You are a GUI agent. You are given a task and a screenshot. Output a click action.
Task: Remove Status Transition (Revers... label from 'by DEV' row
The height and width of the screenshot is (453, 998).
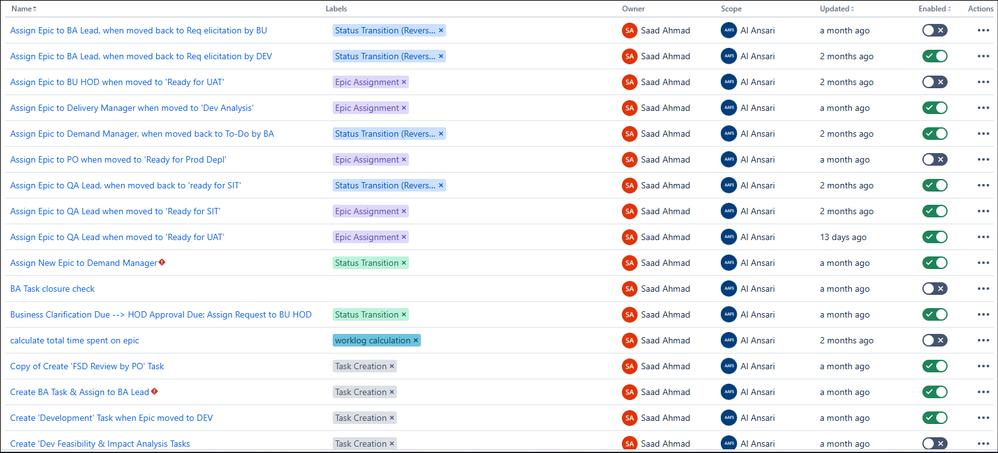click(441, 56)
